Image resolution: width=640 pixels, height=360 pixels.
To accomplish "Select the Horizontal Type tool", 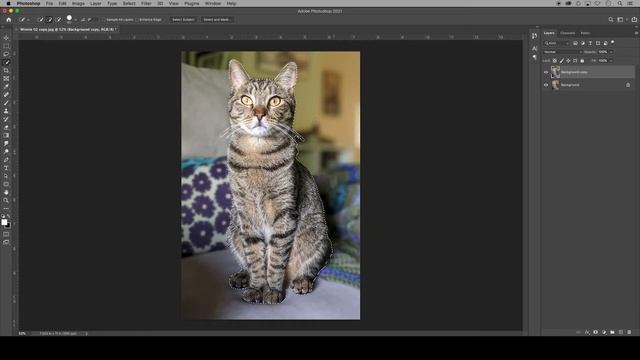I will [x=6, y=168].
